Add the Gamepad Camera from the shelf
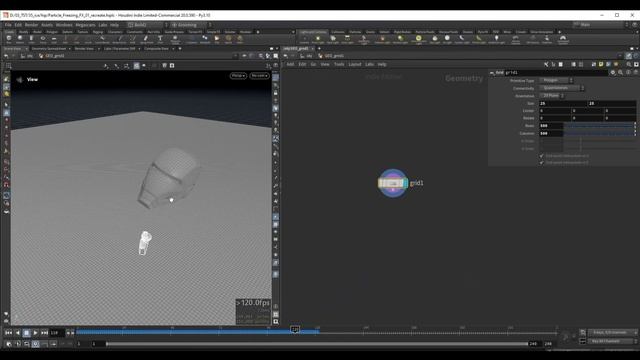The image size is (640, 360). click(563, 39)
